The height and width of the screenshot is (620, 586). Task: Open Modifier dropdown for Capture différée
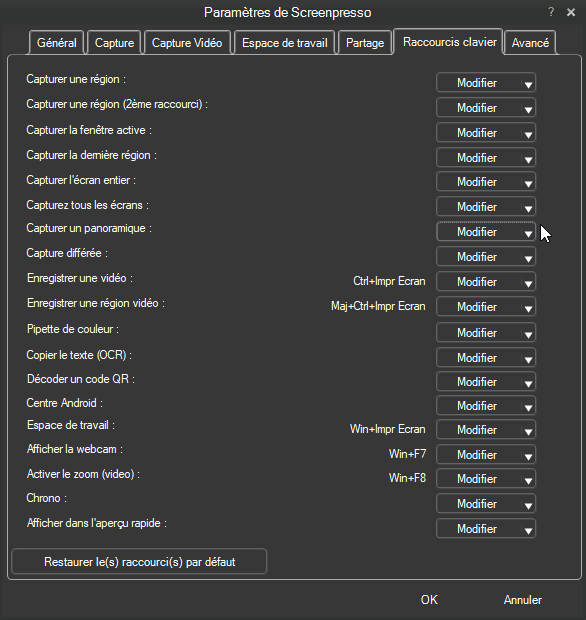[486, 257]
